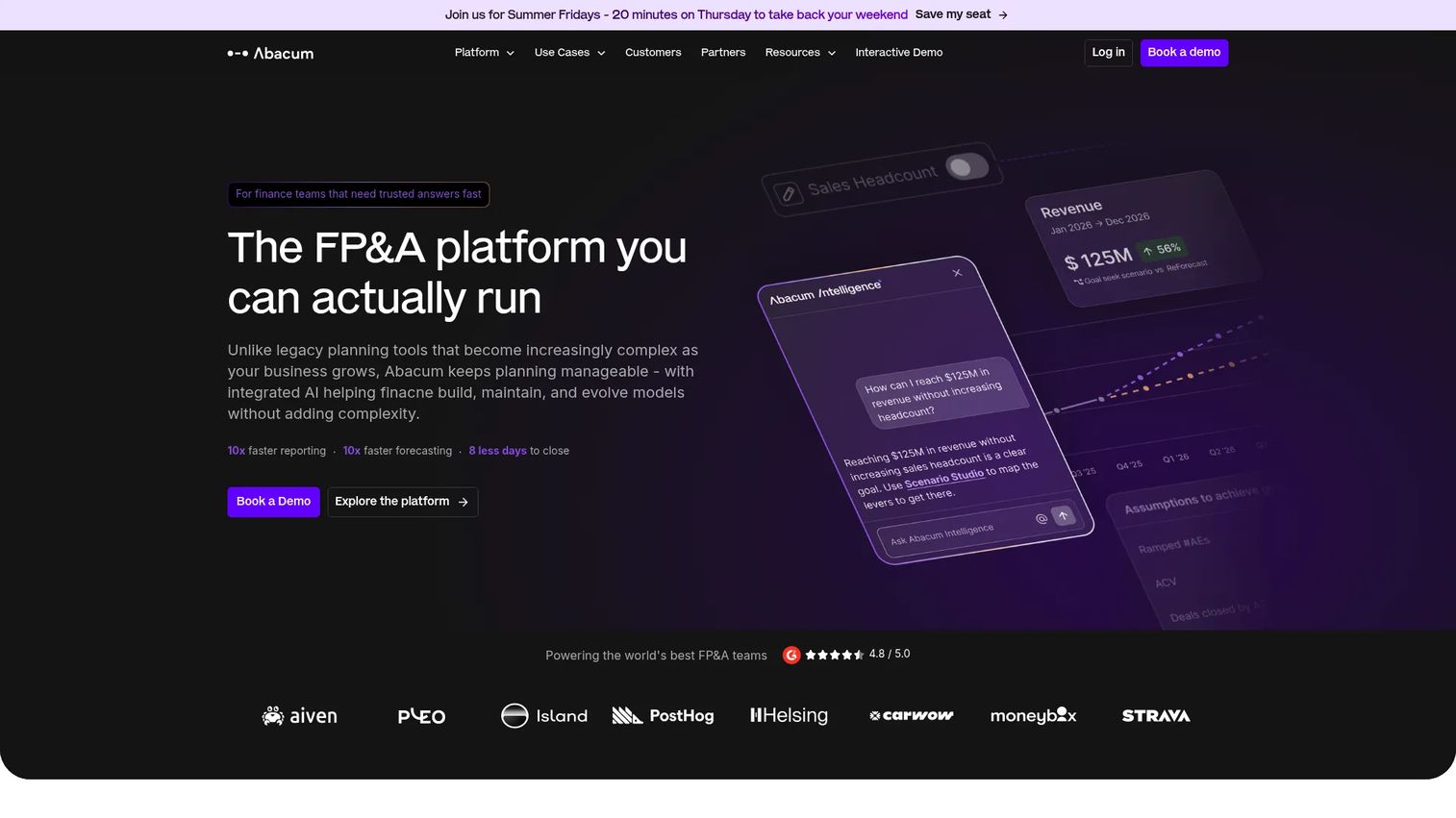The image size is (1456, 818).
Task: Open the Scenario Studio link in chat
Action: [x=944, y=479]
